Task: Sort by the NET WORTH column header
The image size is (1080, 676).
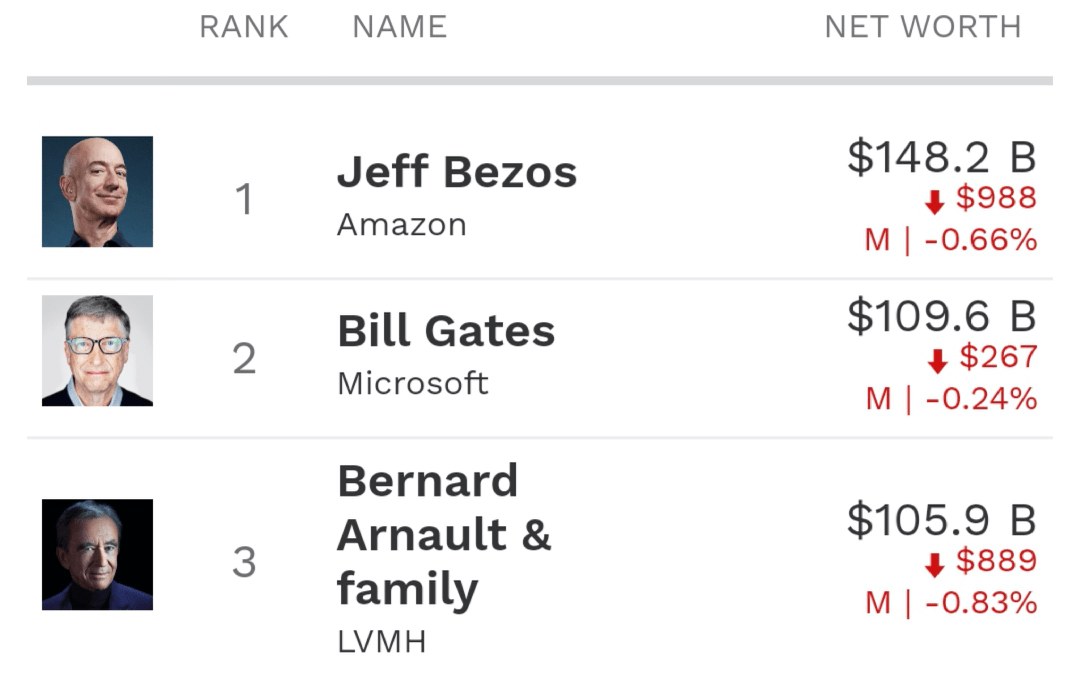Action: tap(922, 27)
